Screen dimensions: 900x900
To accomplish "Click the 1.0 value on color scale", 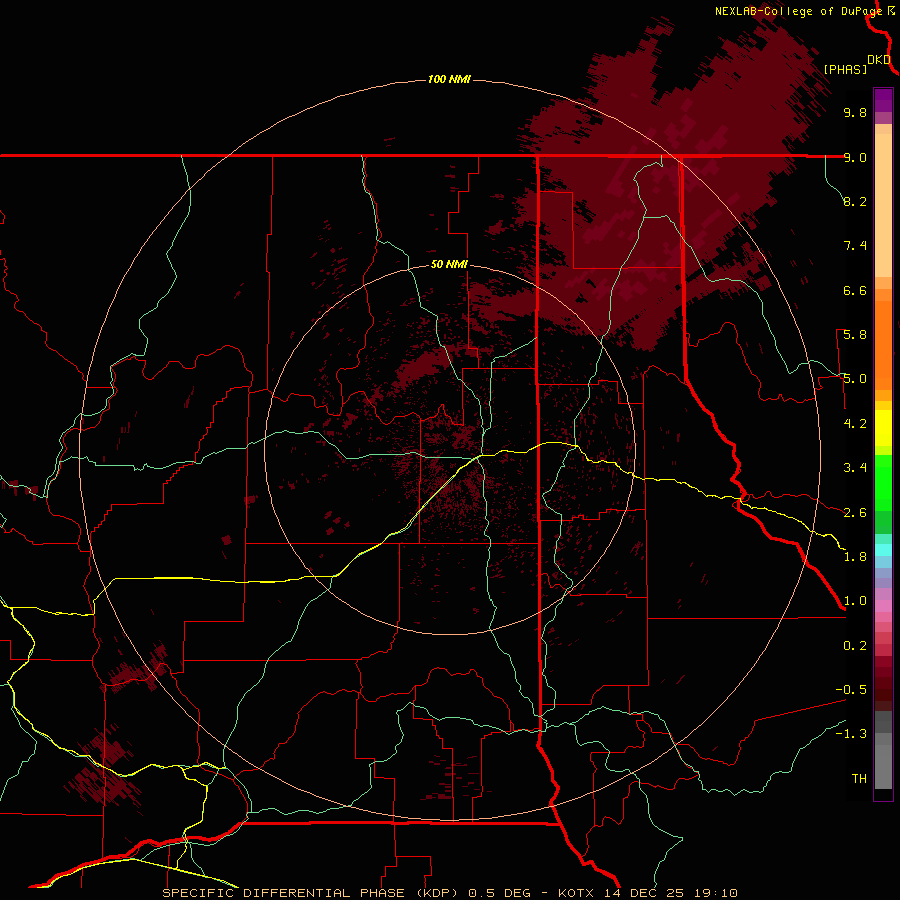I will [855, 601].
